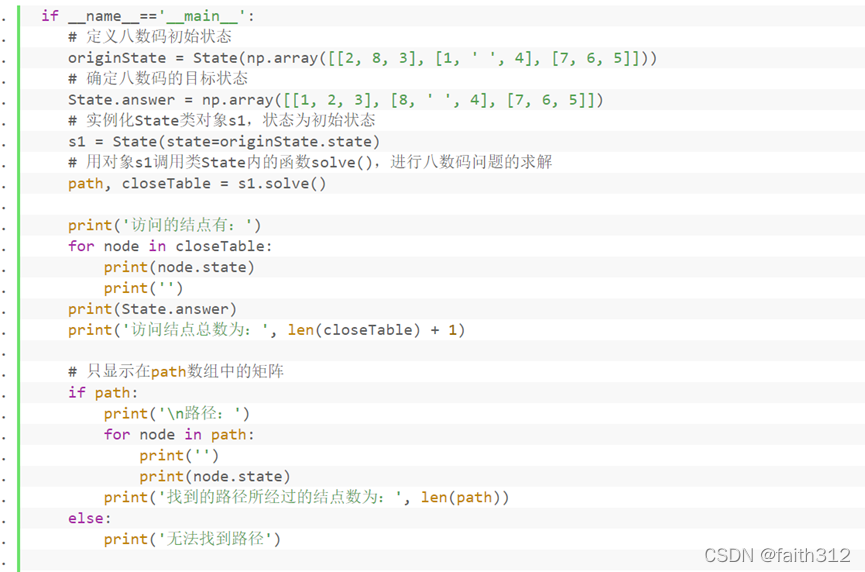The height and width of the screenshot is (572, 865).
Task: Click the line "s1 = State(state=originState.state)"
Action: (224, 142)
